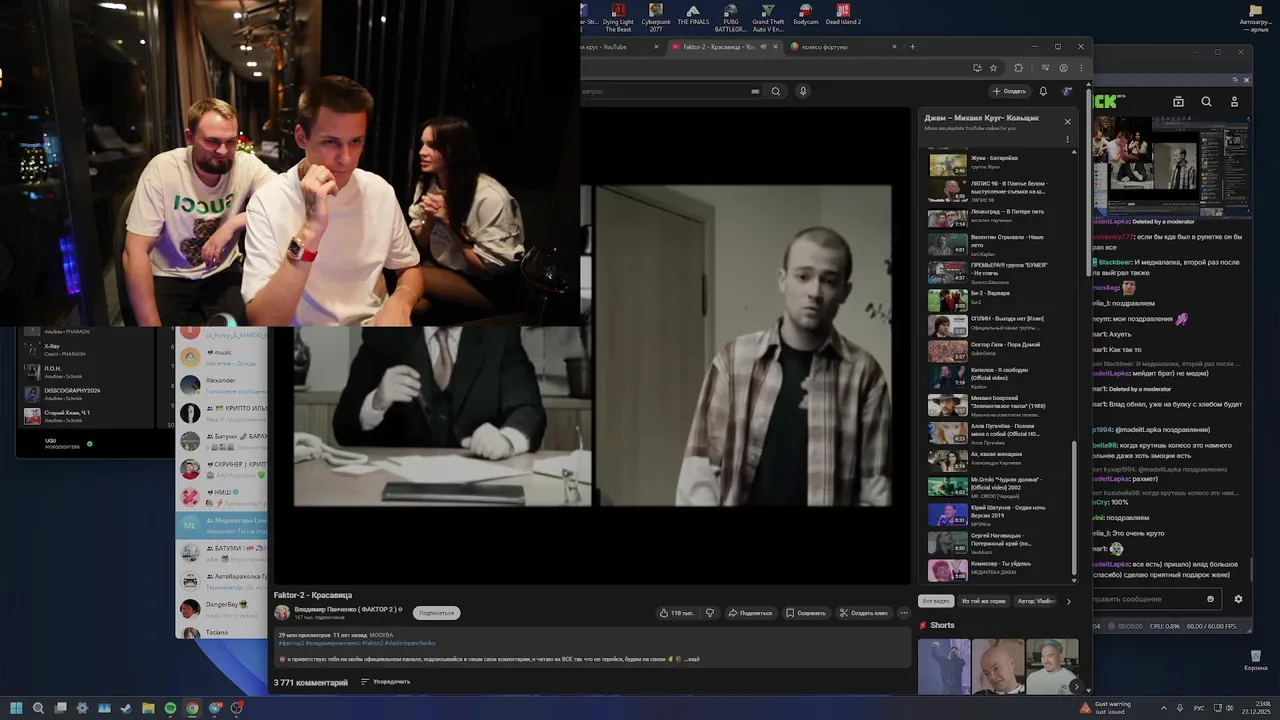Open the Автозагрузка shortcut folder on desktop
Viewport: 1280px width, 720px height.
(x=1255, y=17)
